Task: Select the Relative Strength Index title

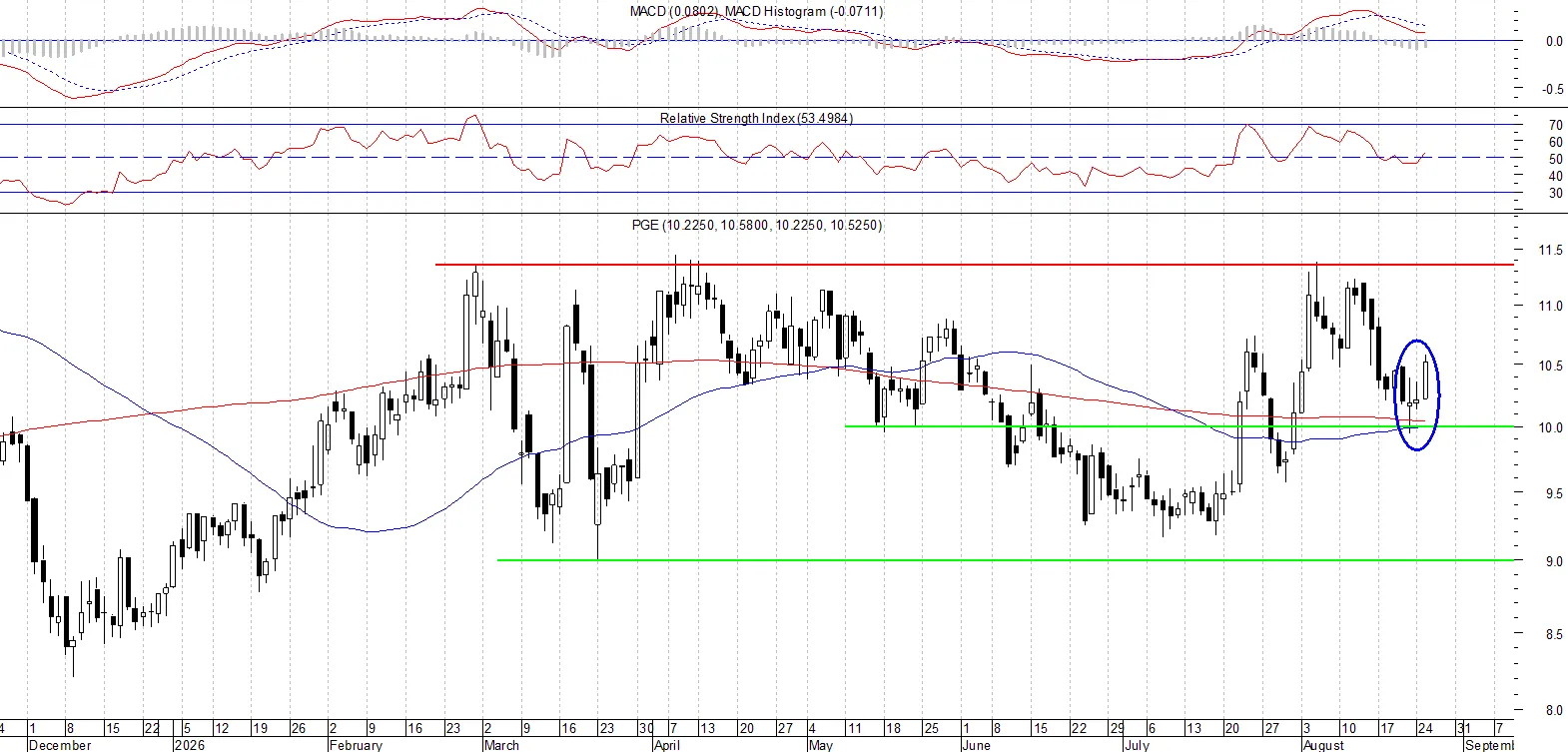Action: click(x=756, y=118)
